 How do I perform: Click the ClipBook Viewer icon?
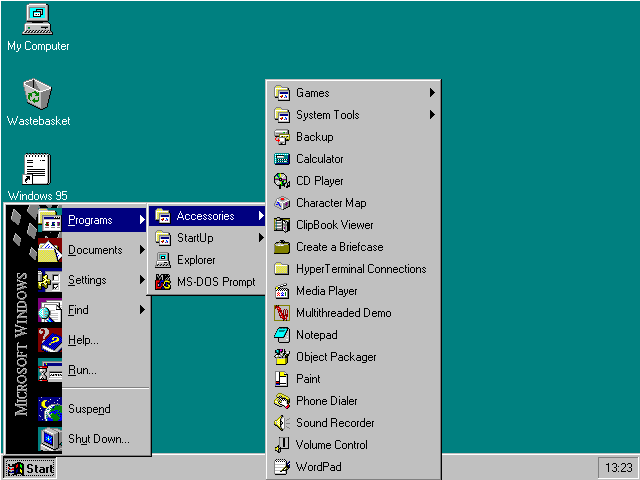point(282,225)
